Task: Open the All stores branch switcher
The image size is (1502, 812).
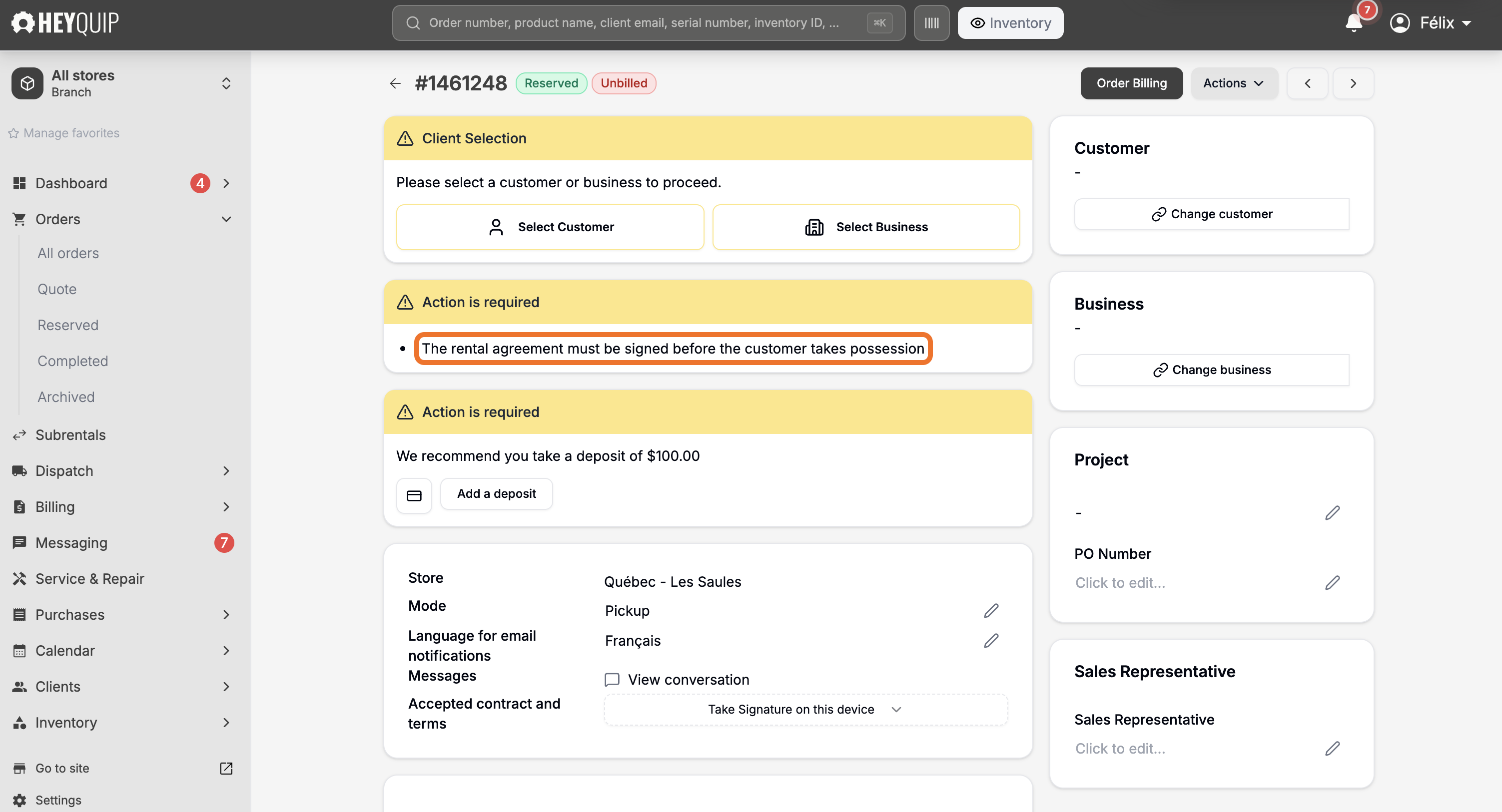Action: (x=123, y=83)
